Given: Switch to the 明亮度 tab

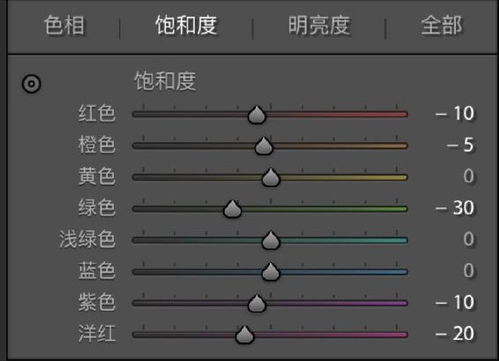Looking at the screenshot, I should [319, 25].
